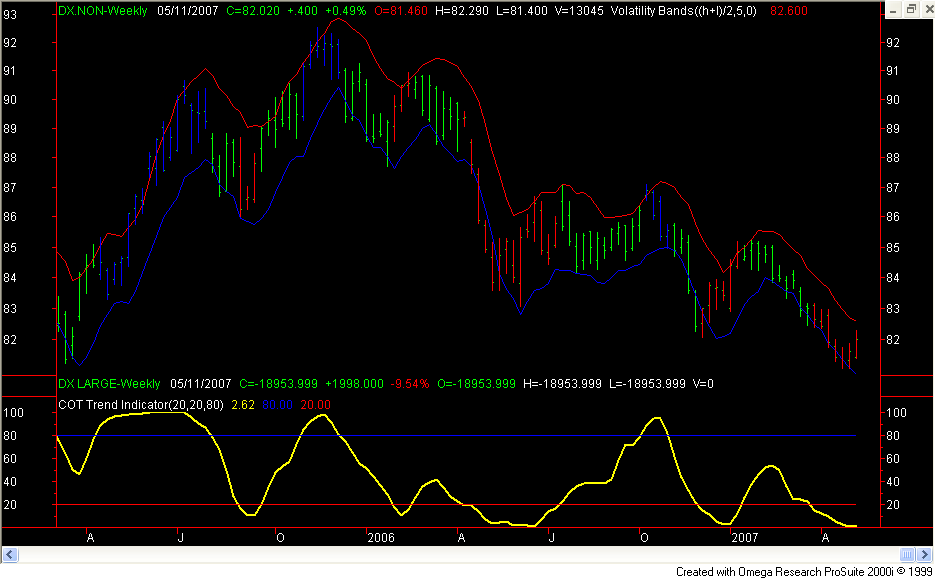Screen dimensions: 935x578
Task: Click the 2006 label on time axis
Action: (x=381, y=537)
